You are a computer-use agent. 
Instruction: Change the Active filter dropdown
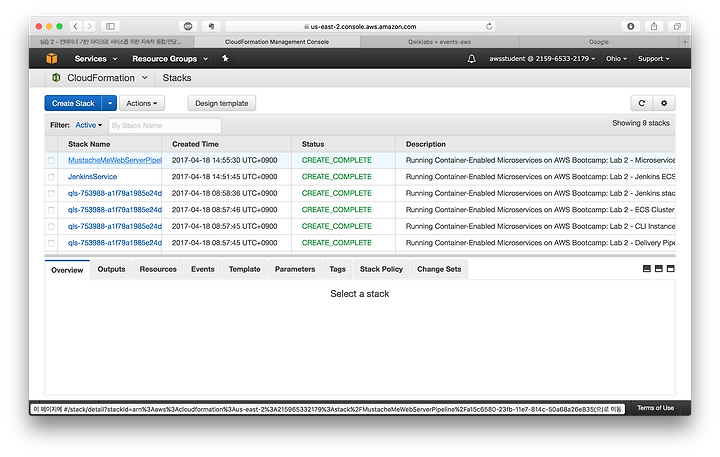coord(89,125)
